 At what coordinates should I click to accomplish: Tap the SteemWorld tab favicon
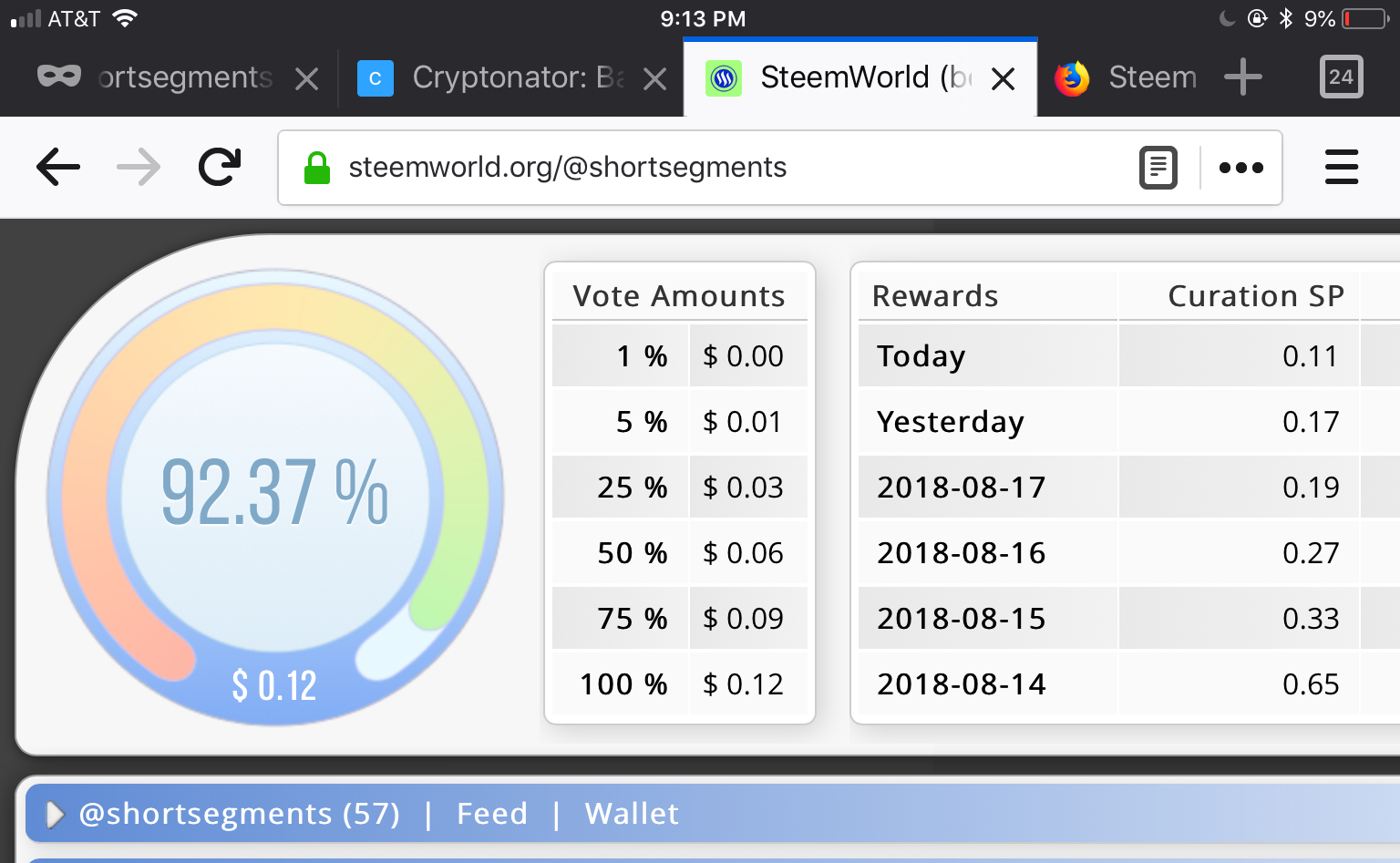724,78
